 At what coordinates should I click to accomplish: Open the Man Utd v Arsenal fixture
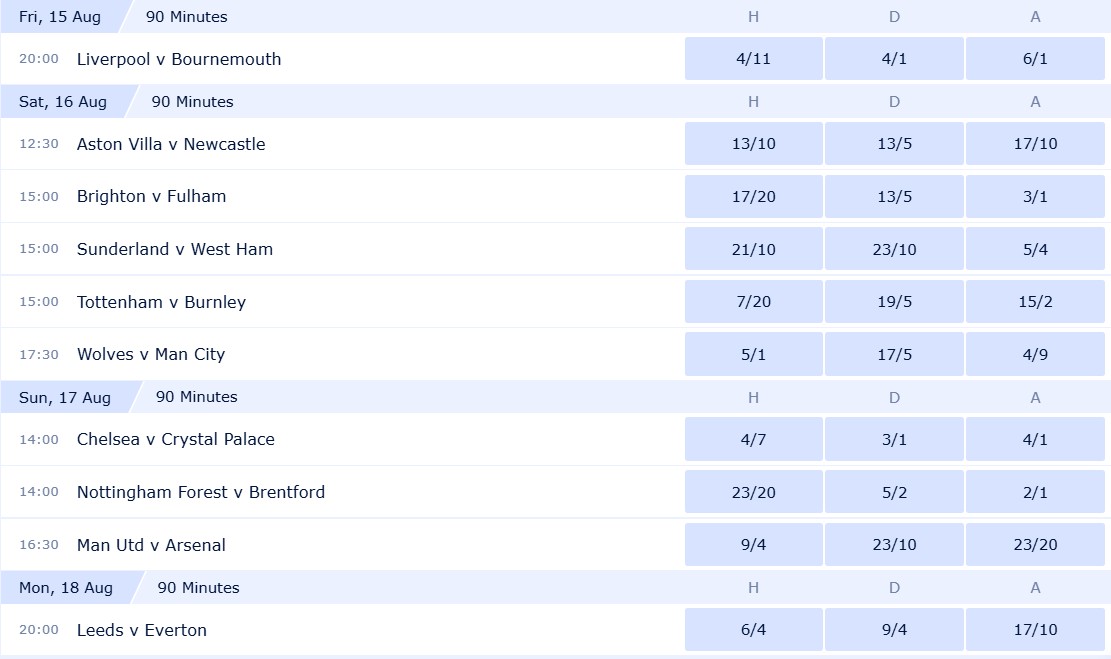point(151,545)
